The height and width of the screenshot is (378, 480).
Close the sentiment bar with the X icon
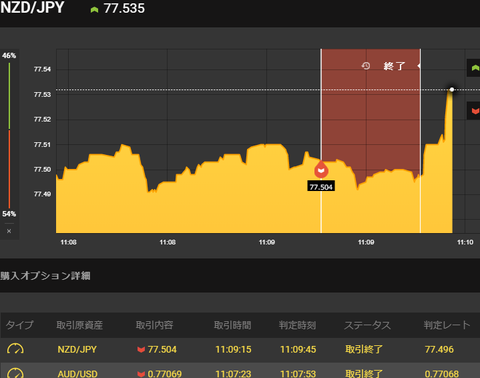tap(9, 231)
